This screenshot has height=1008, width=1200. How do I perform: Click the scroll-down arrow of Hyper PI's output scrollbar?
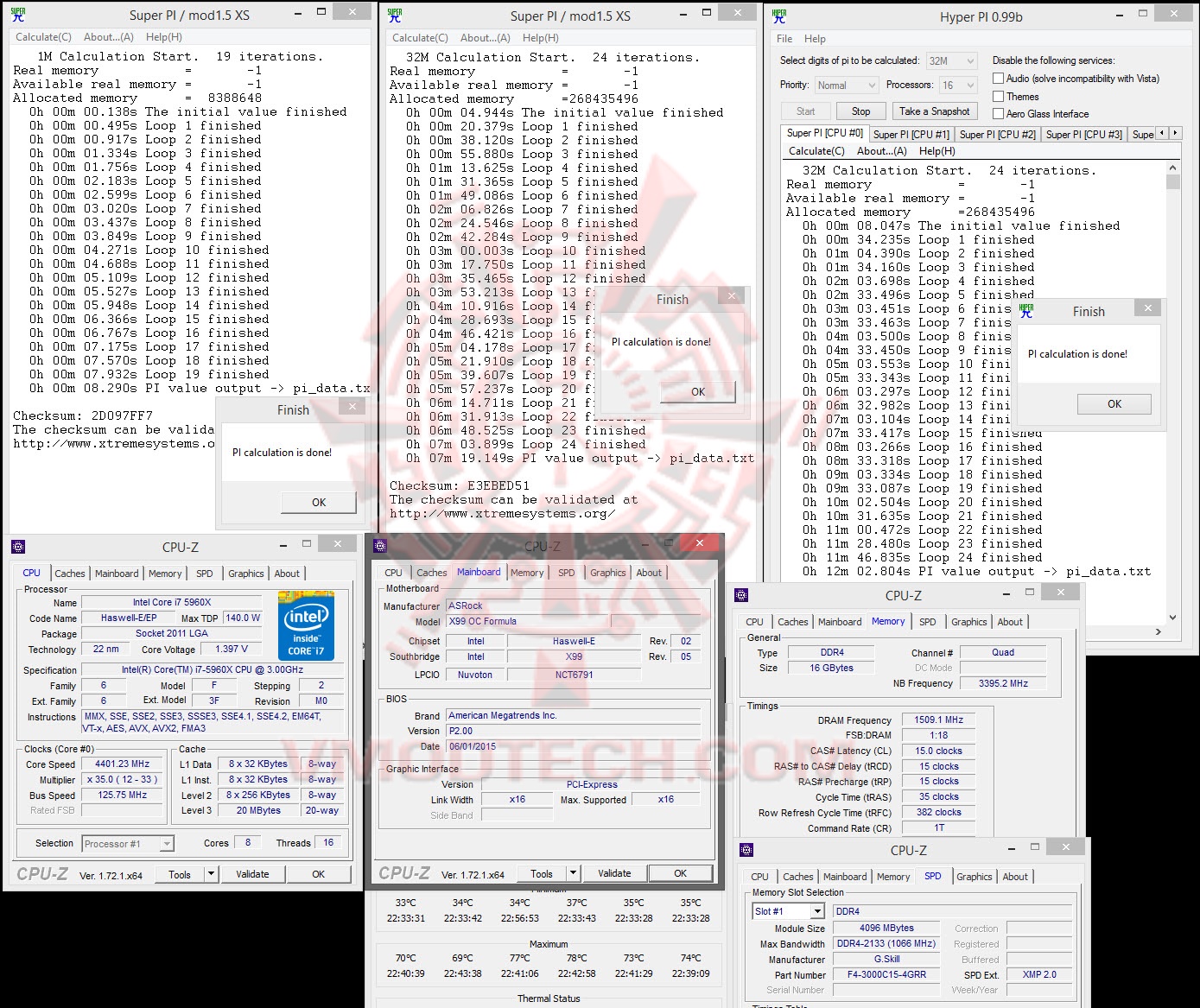(1172, 618)
